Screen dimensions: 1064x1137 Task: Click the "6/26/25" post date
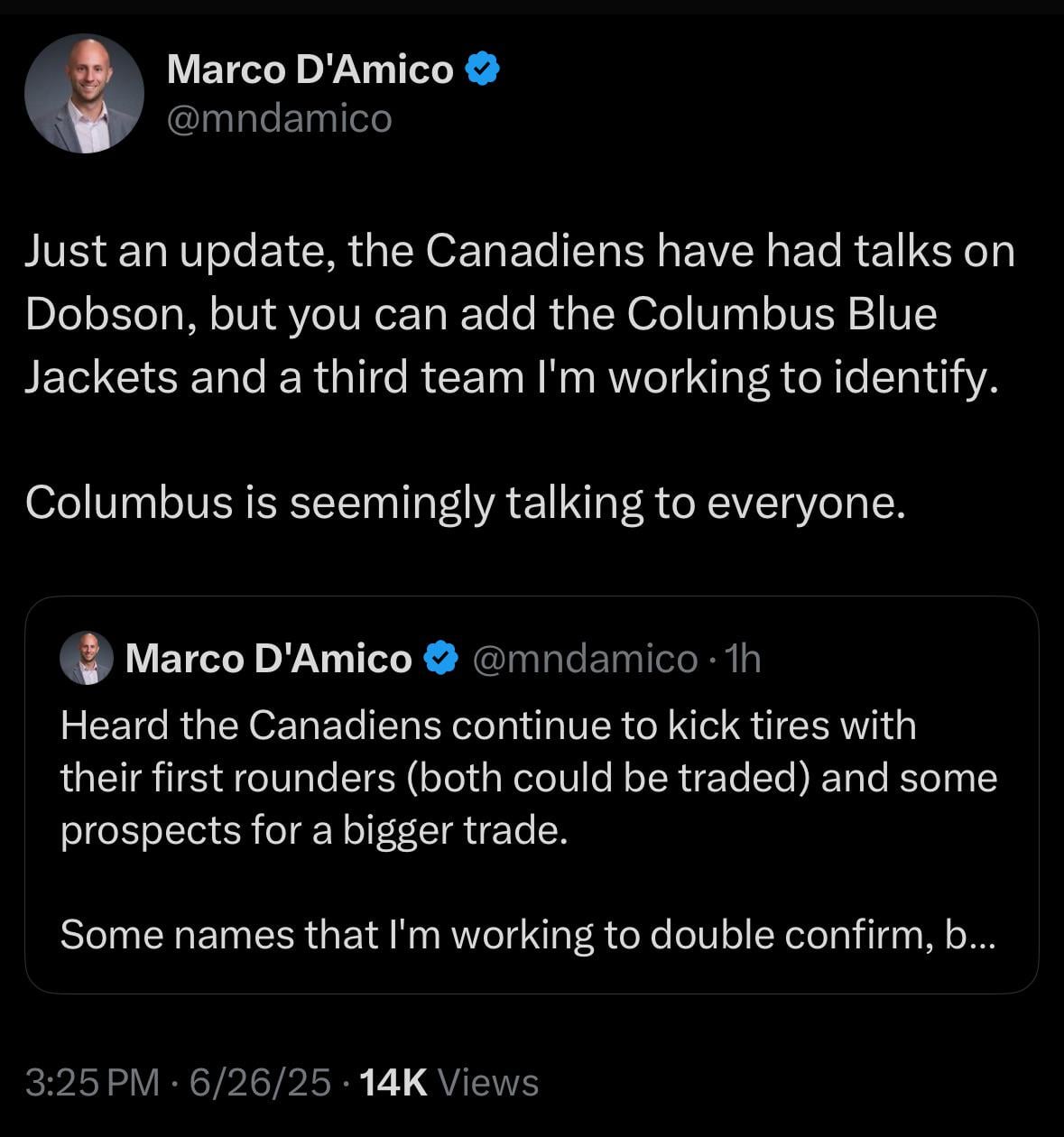click(260, 1082)
